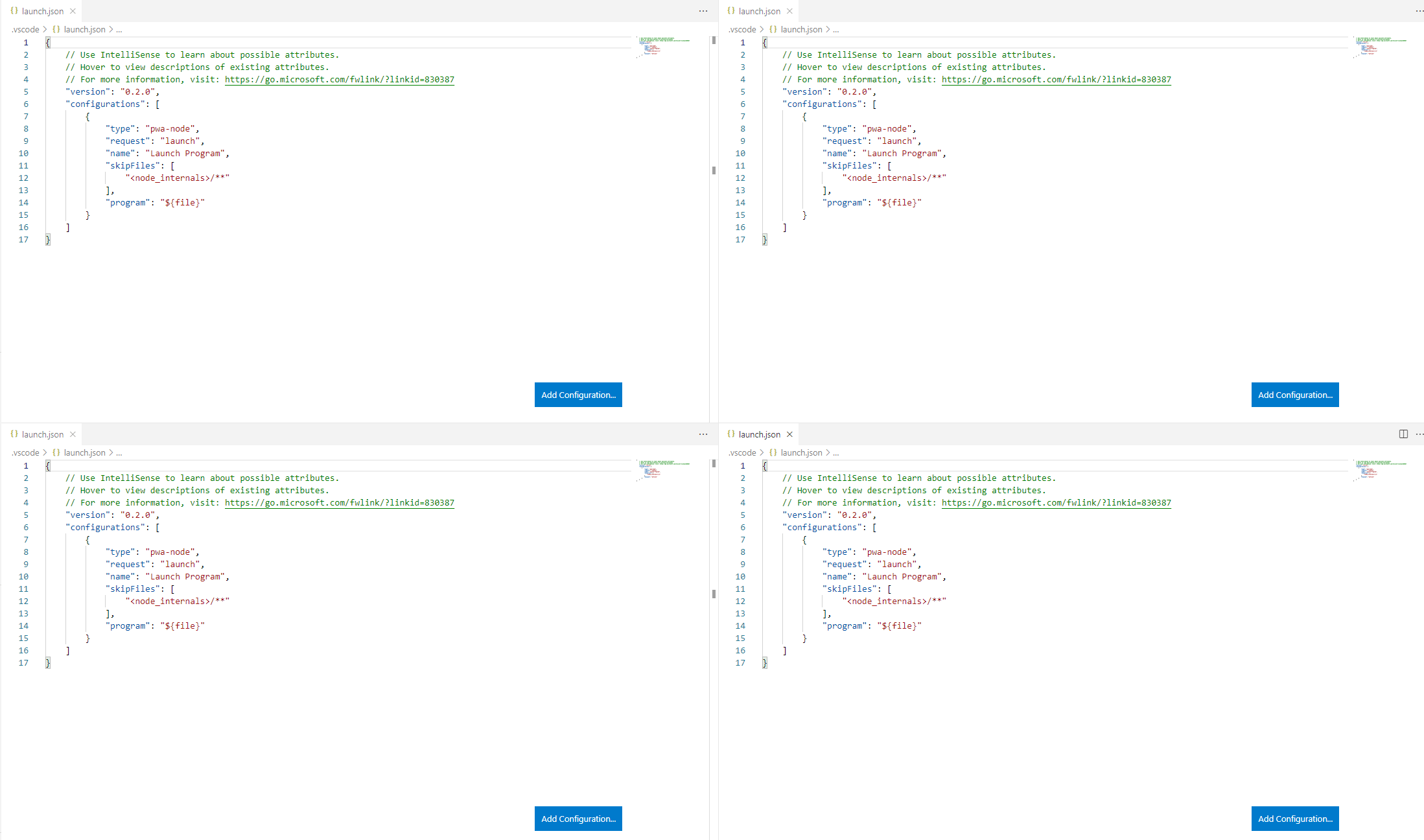Screen dimensions: 1424x840
Task: Click Split Editor icon in bottom-right group
Action: coord(1403,434)
